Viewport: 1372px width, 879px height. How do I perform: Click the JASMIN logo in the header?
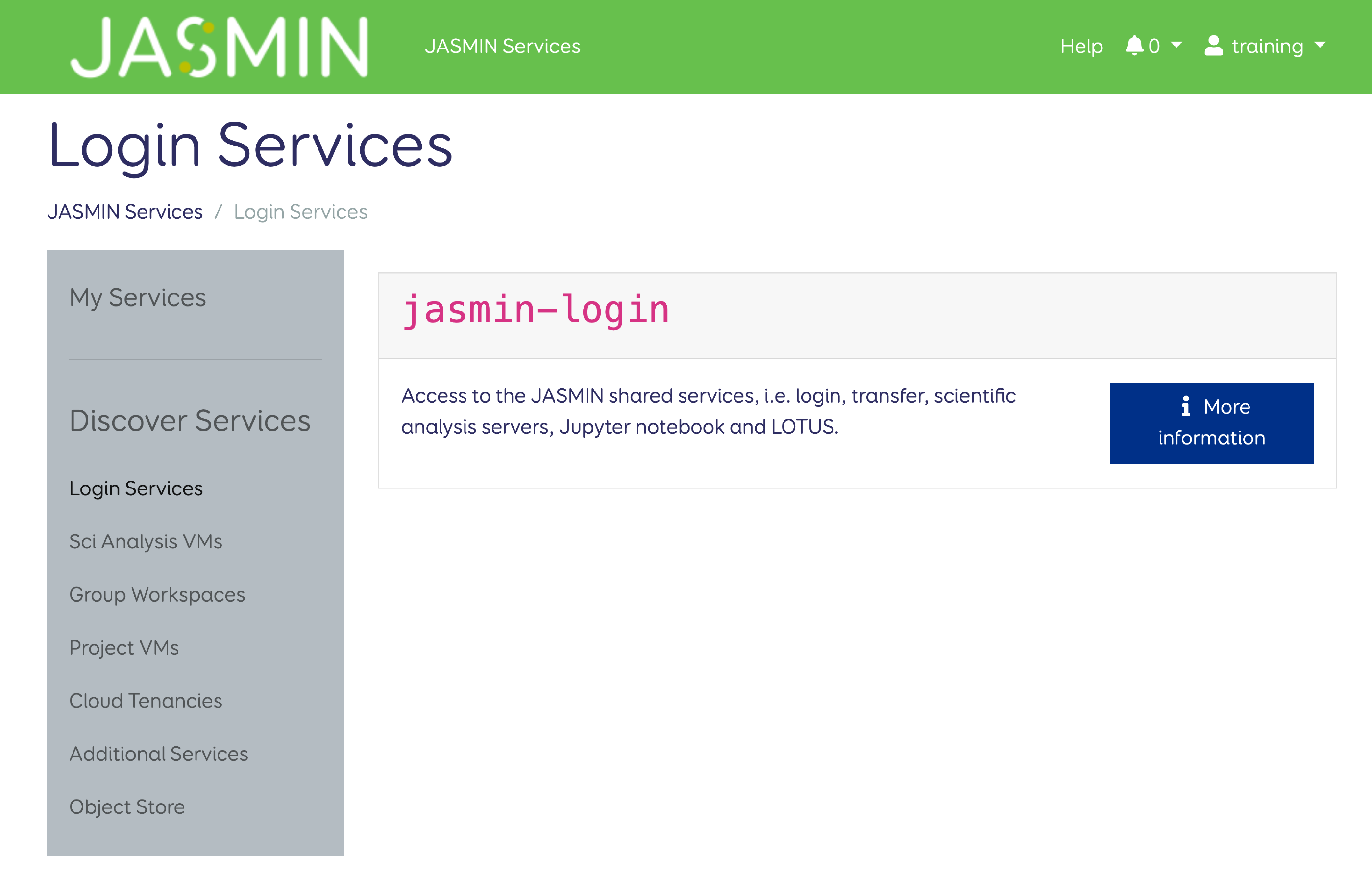tap(221, 46)
